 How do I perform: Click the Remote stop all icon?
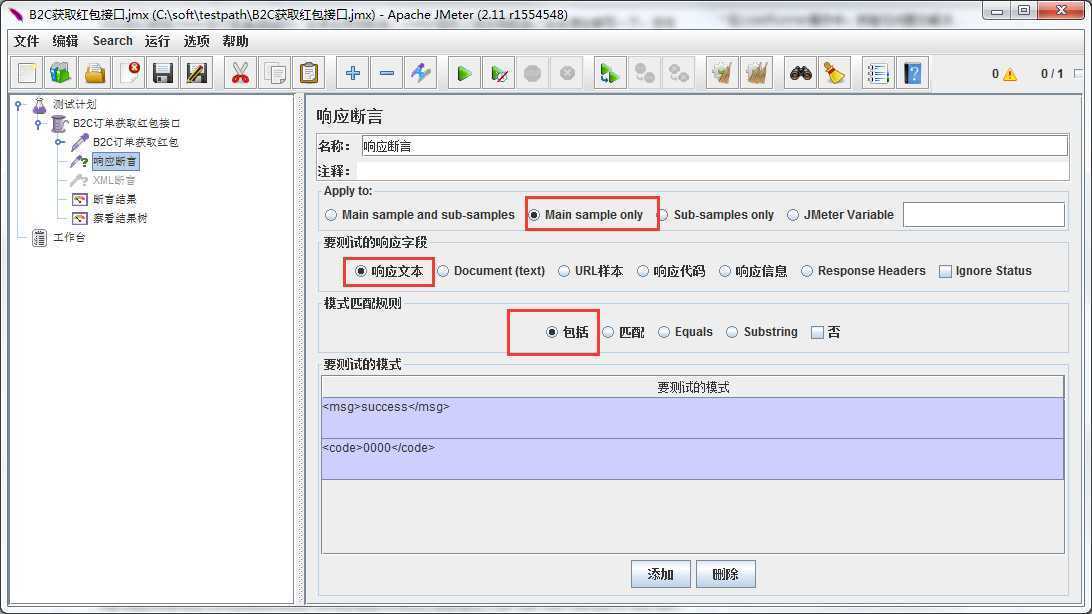(x=644, y=72)
